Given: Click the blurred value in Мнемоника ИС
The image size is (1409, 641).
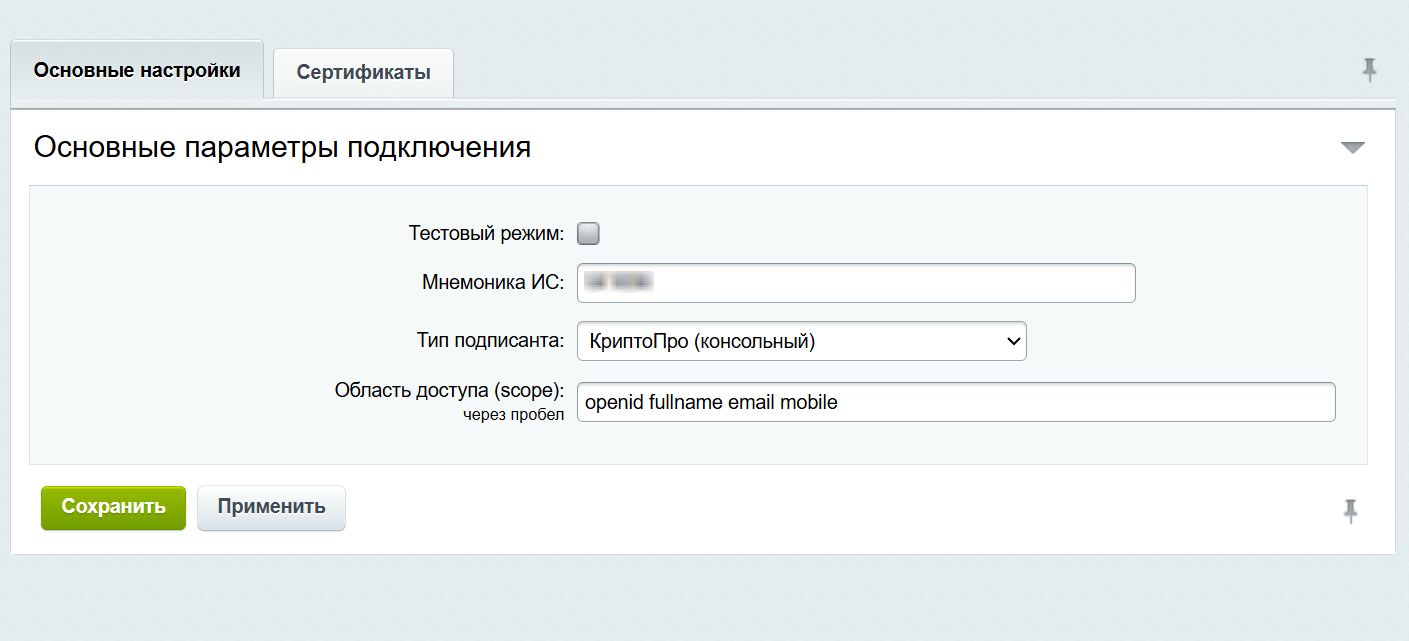Looking at the screenshot, I should [619, 283].
